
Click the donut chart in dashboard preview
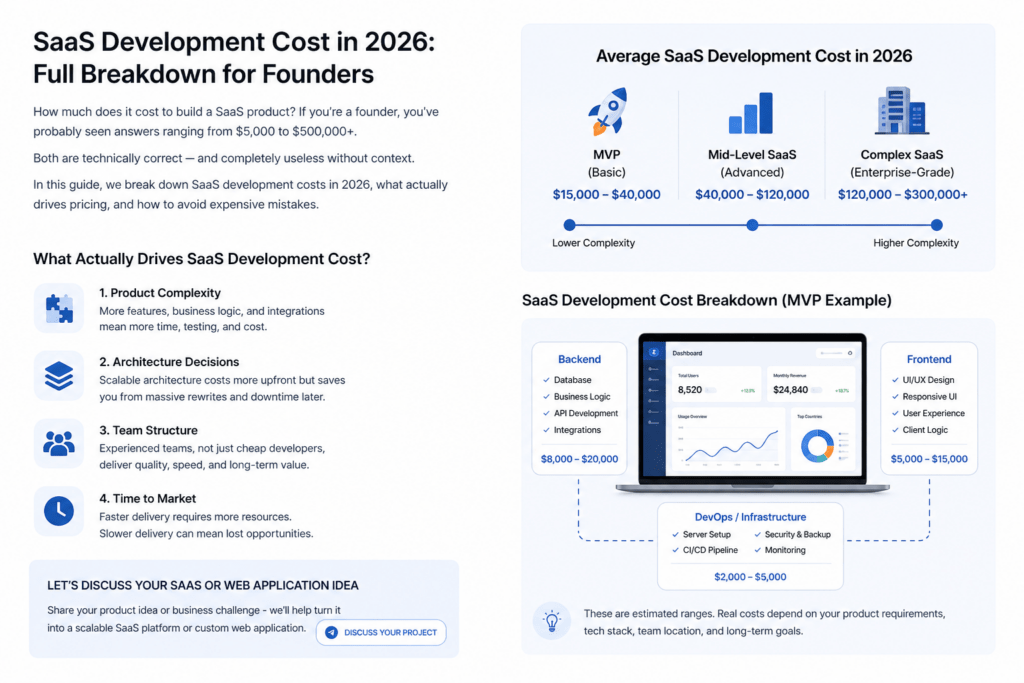[817, 446]
